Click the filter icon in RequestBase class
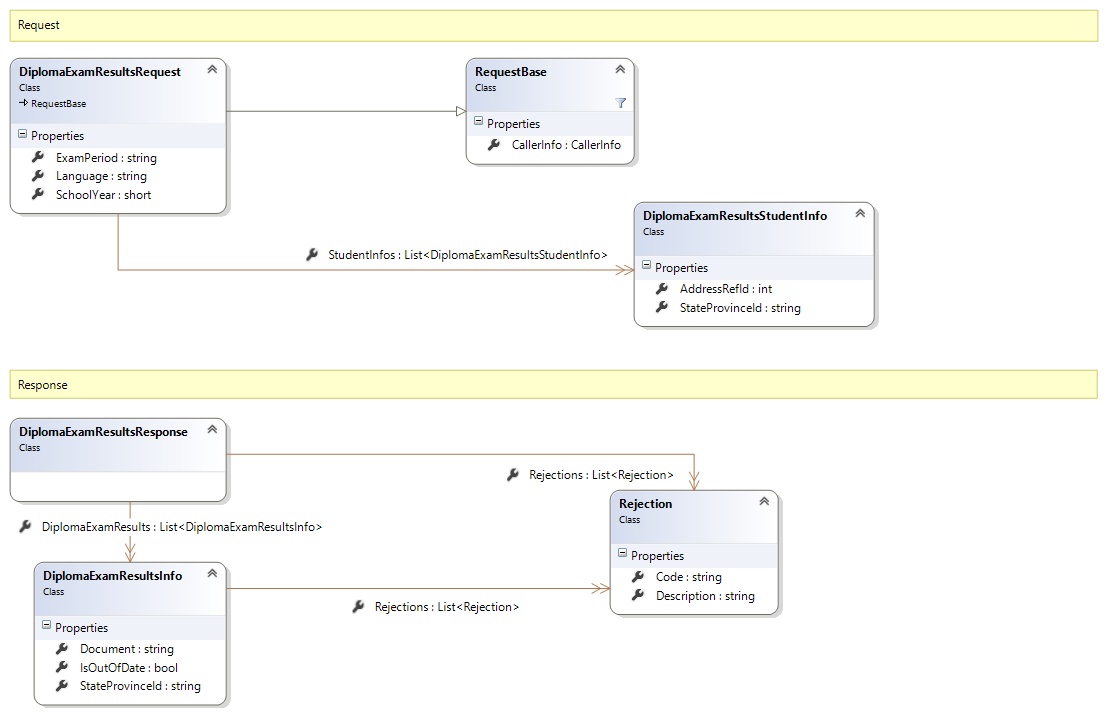Screen dimensions: 1106x714 [620, 103]
